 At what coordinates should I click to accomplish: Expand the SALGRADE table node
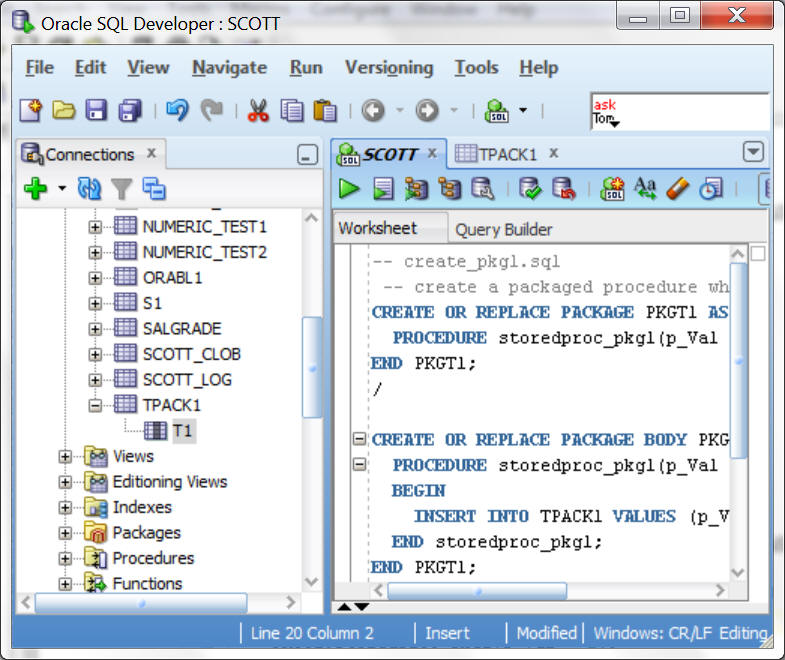[x=95, y=329]
